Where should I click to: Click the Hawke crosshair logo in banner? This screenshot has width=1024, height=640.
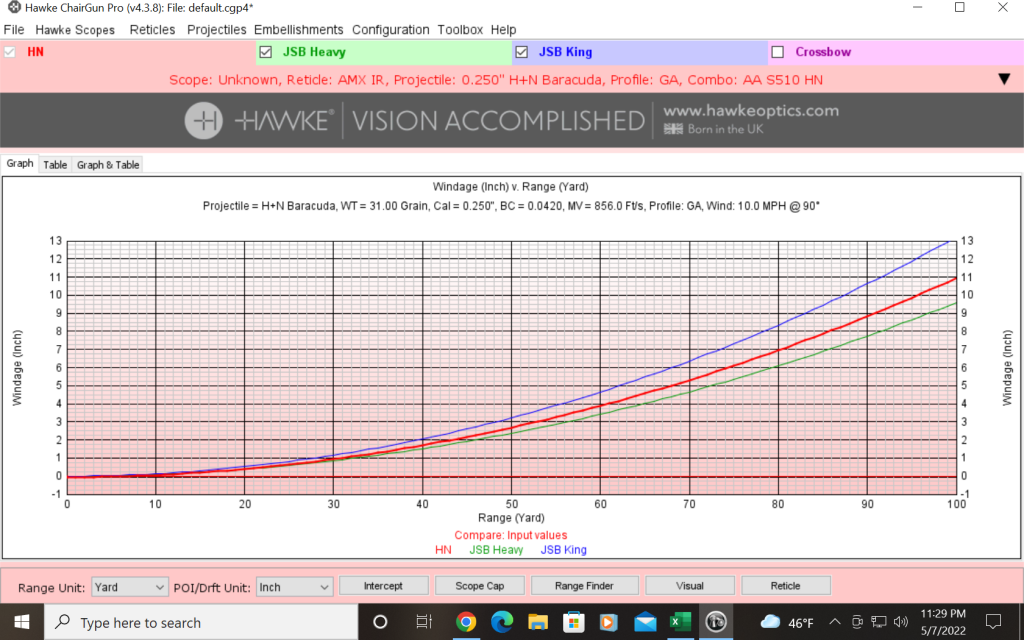point(204,121)
